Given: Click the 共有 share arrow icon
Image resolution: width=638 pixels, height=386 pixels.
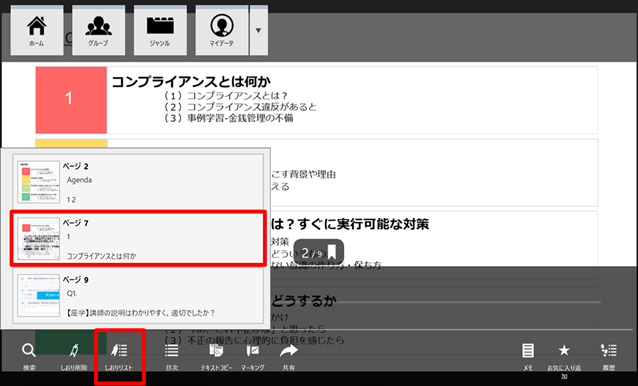Looking at the screenshot, I should [x=289, y=356].
